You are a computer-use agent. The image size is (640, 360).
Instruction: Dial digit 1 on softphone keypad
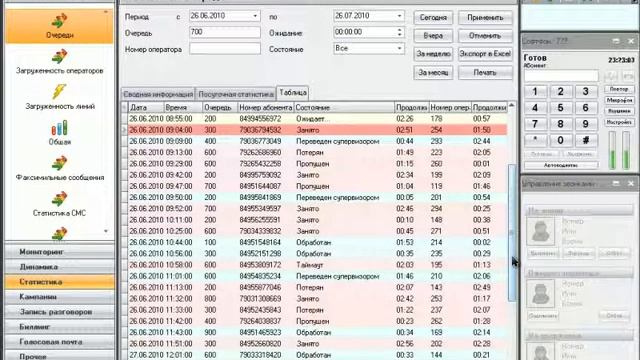click(535, 91)
